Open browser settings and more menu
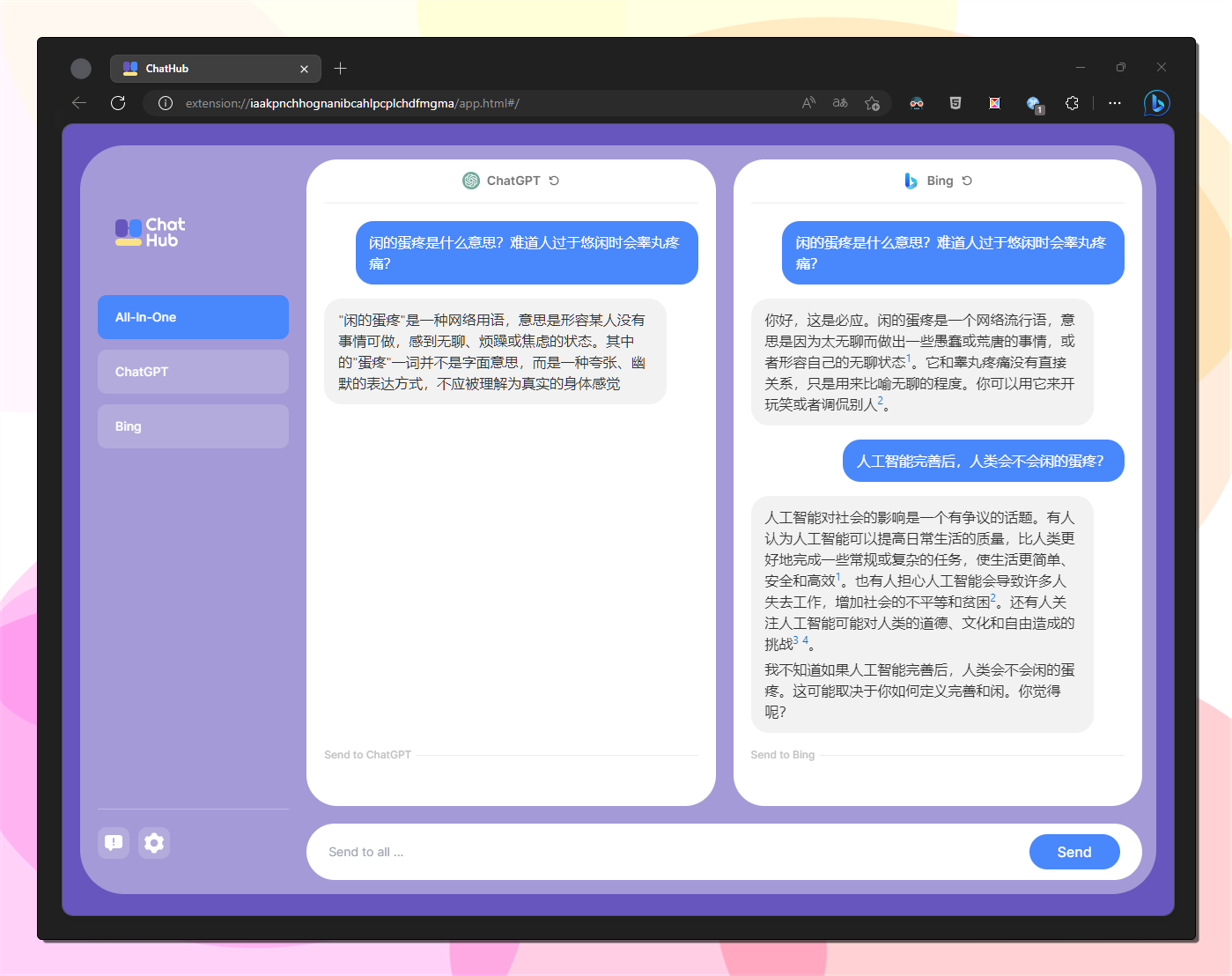This screenshot has width=1232, height=976. tap(1115, 103)
